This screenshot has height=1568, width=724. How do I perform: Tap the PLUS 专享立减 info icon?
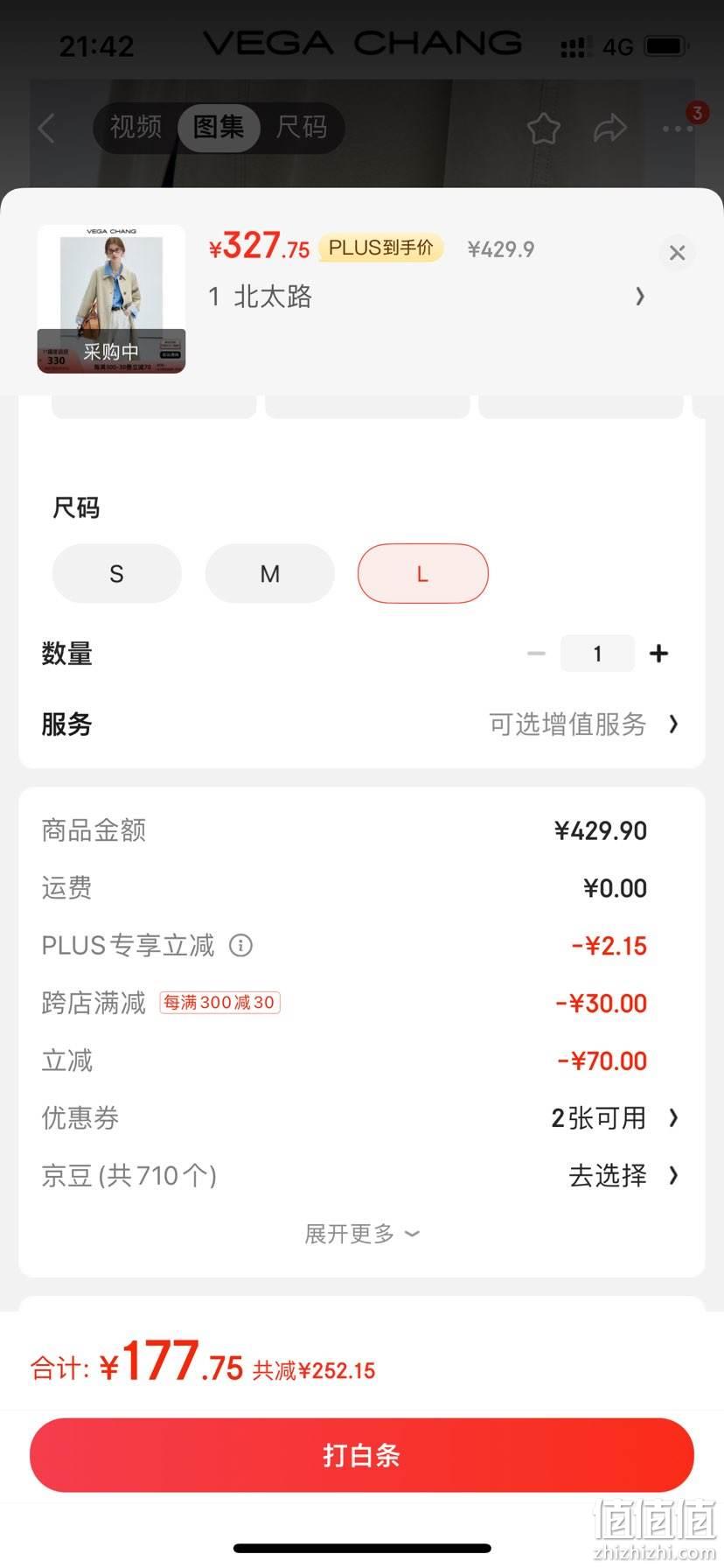[x=240, y=945]
